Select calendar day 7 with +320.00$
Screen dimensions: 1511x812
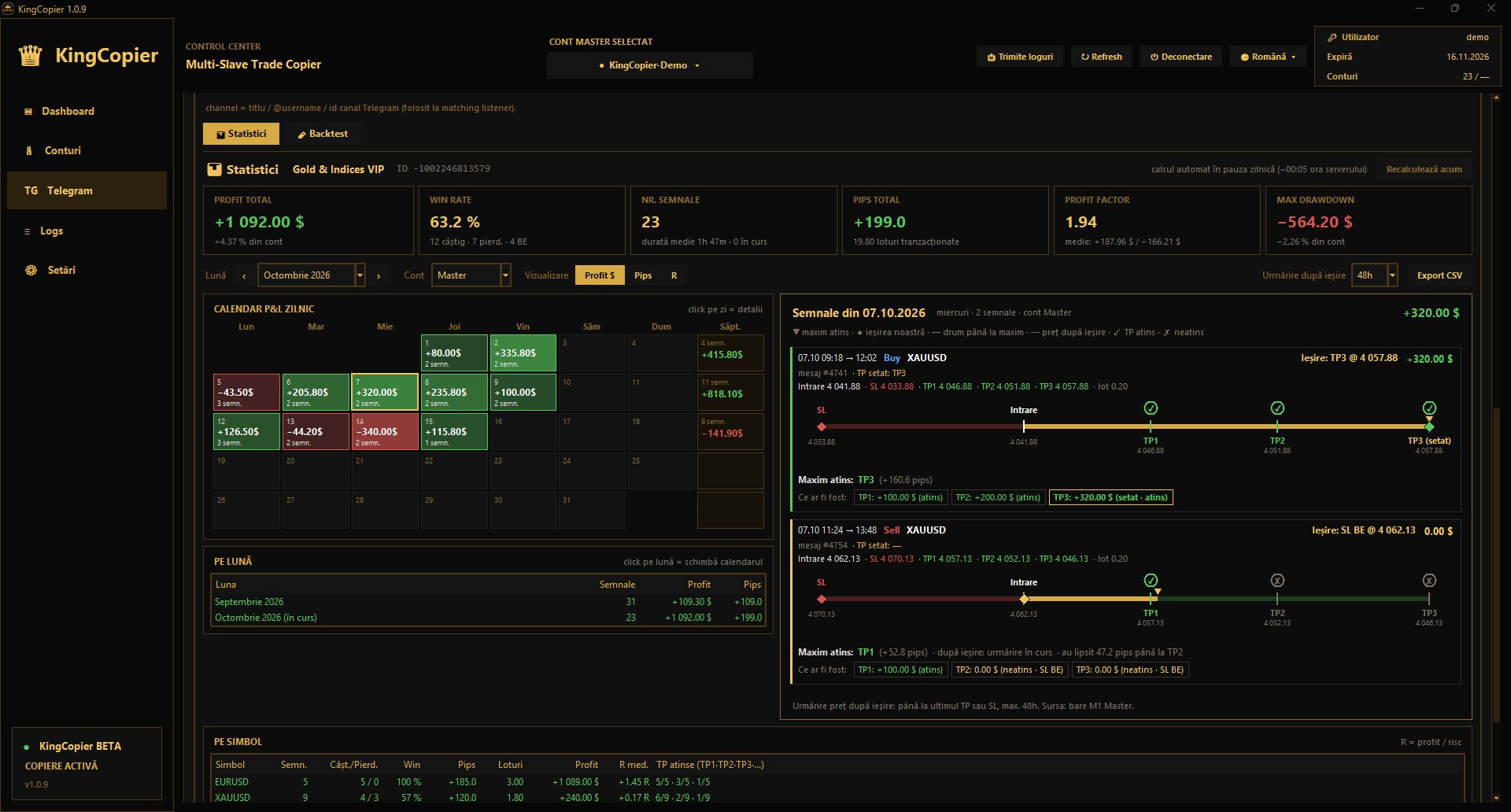coord(385,392)
